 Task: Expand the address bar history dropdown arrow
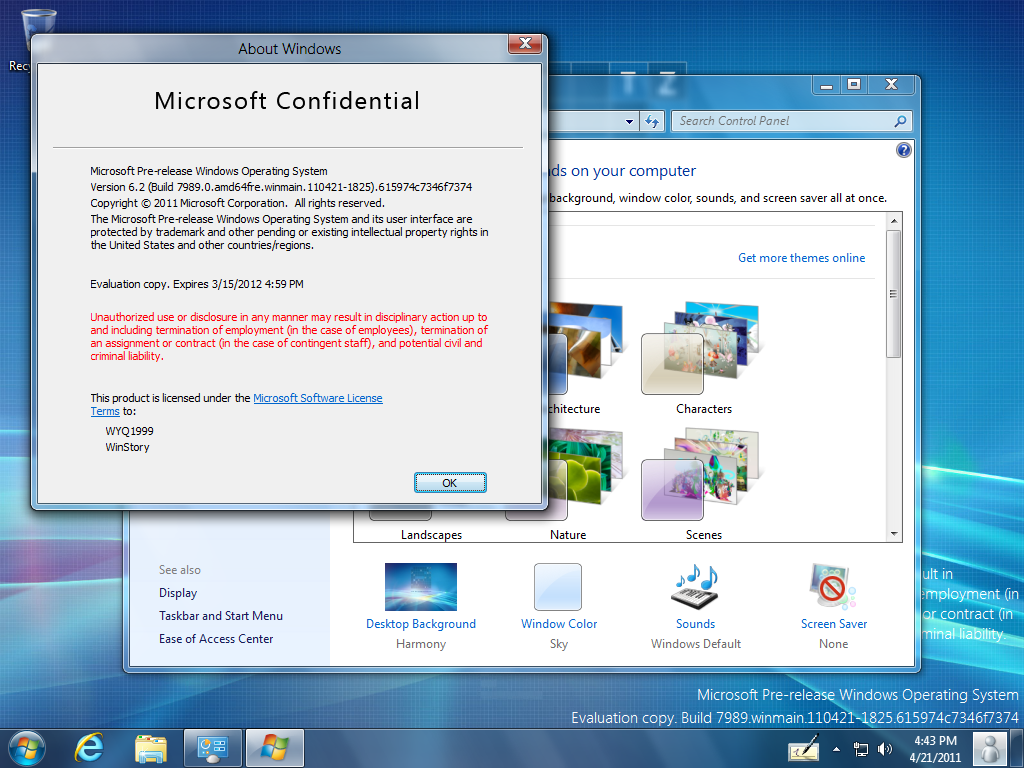(630, 121)
